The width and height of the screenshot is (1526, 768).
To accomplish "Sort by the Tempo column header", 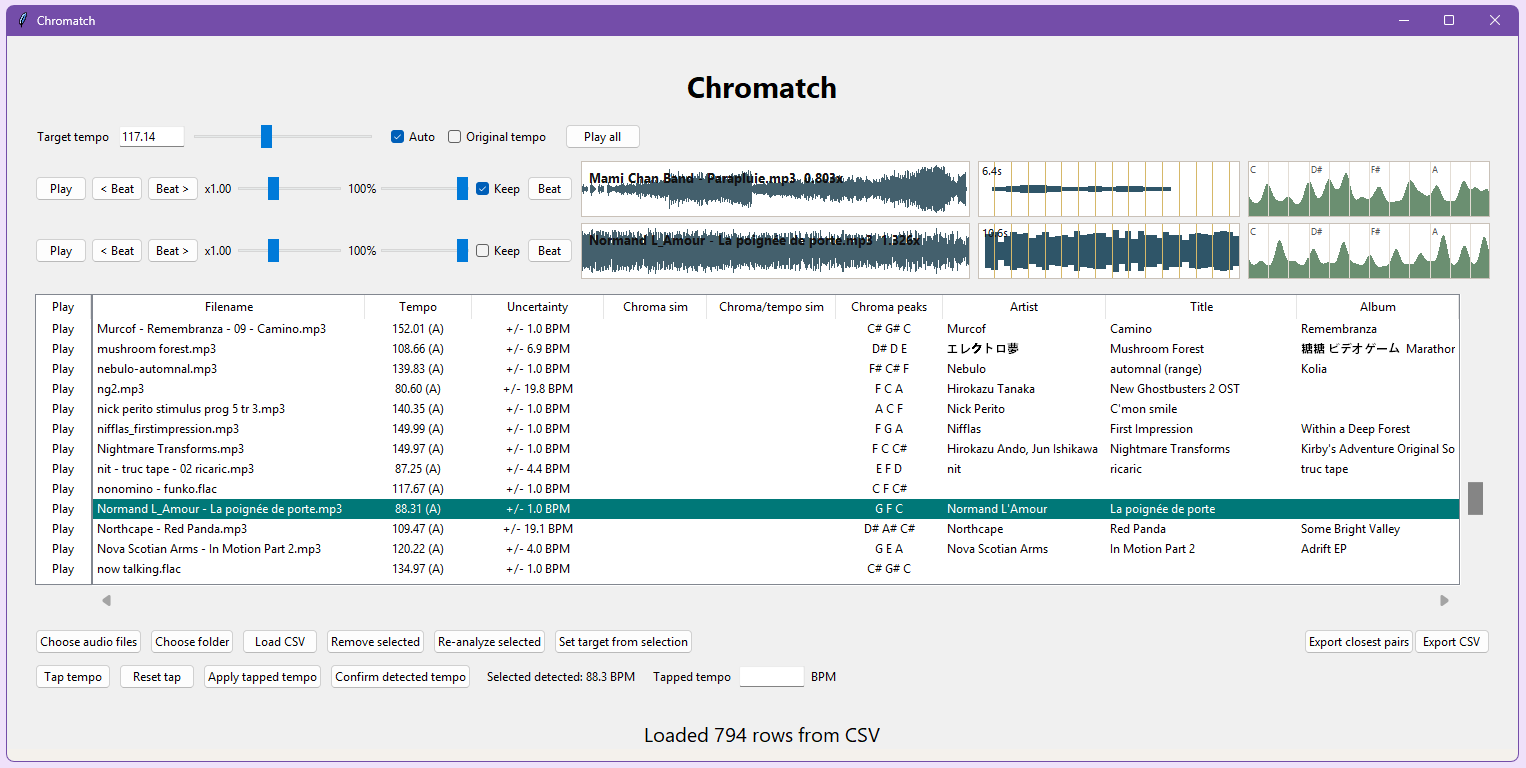I will pos(418,307).
